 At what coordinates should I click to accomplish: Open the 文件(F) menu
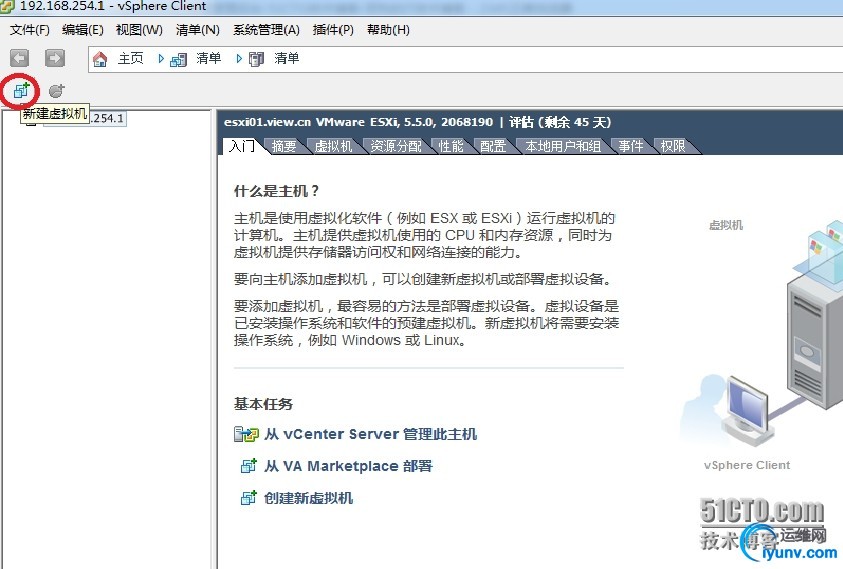[x=30, y=30]
